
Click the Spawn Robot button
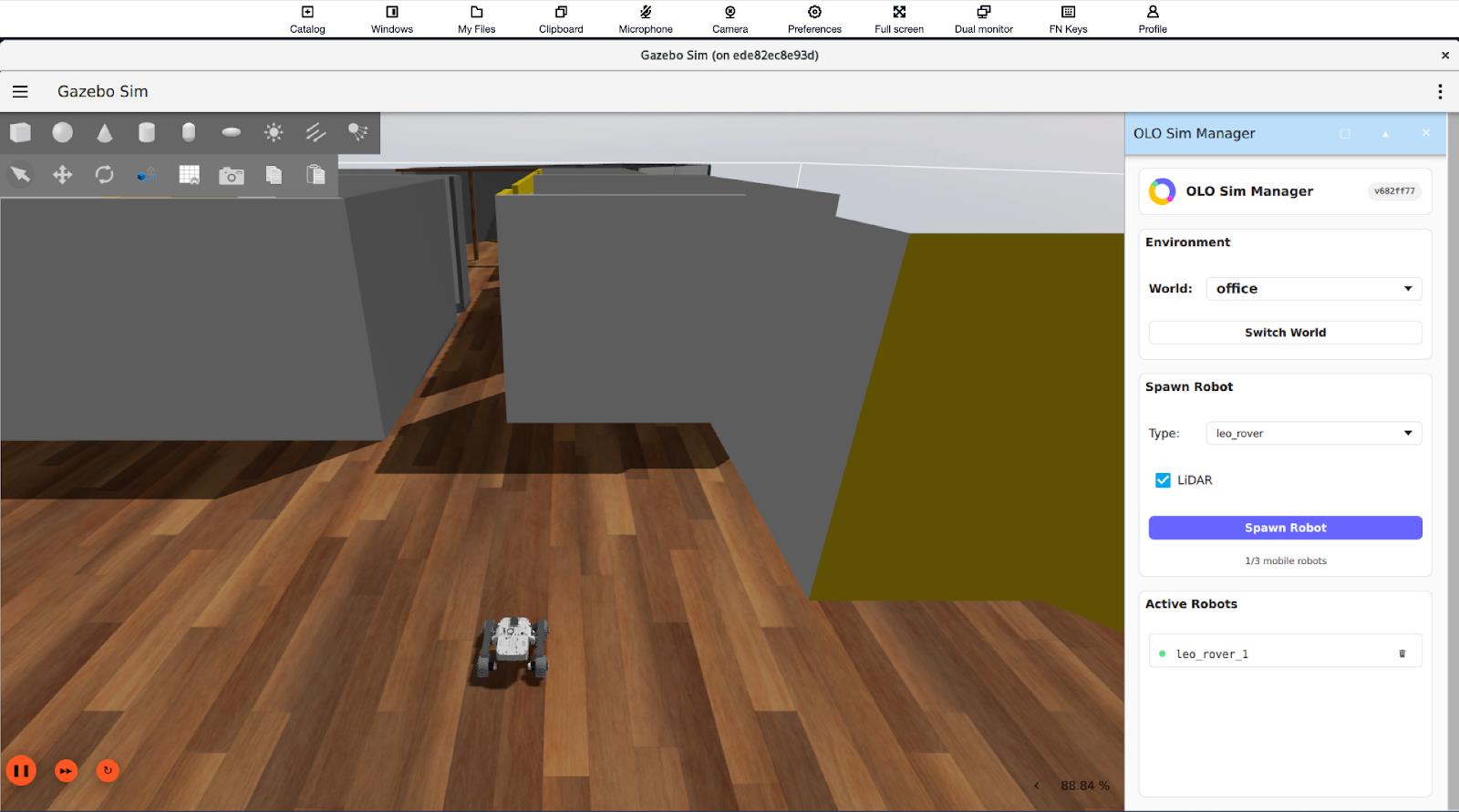coord(1285,528)
